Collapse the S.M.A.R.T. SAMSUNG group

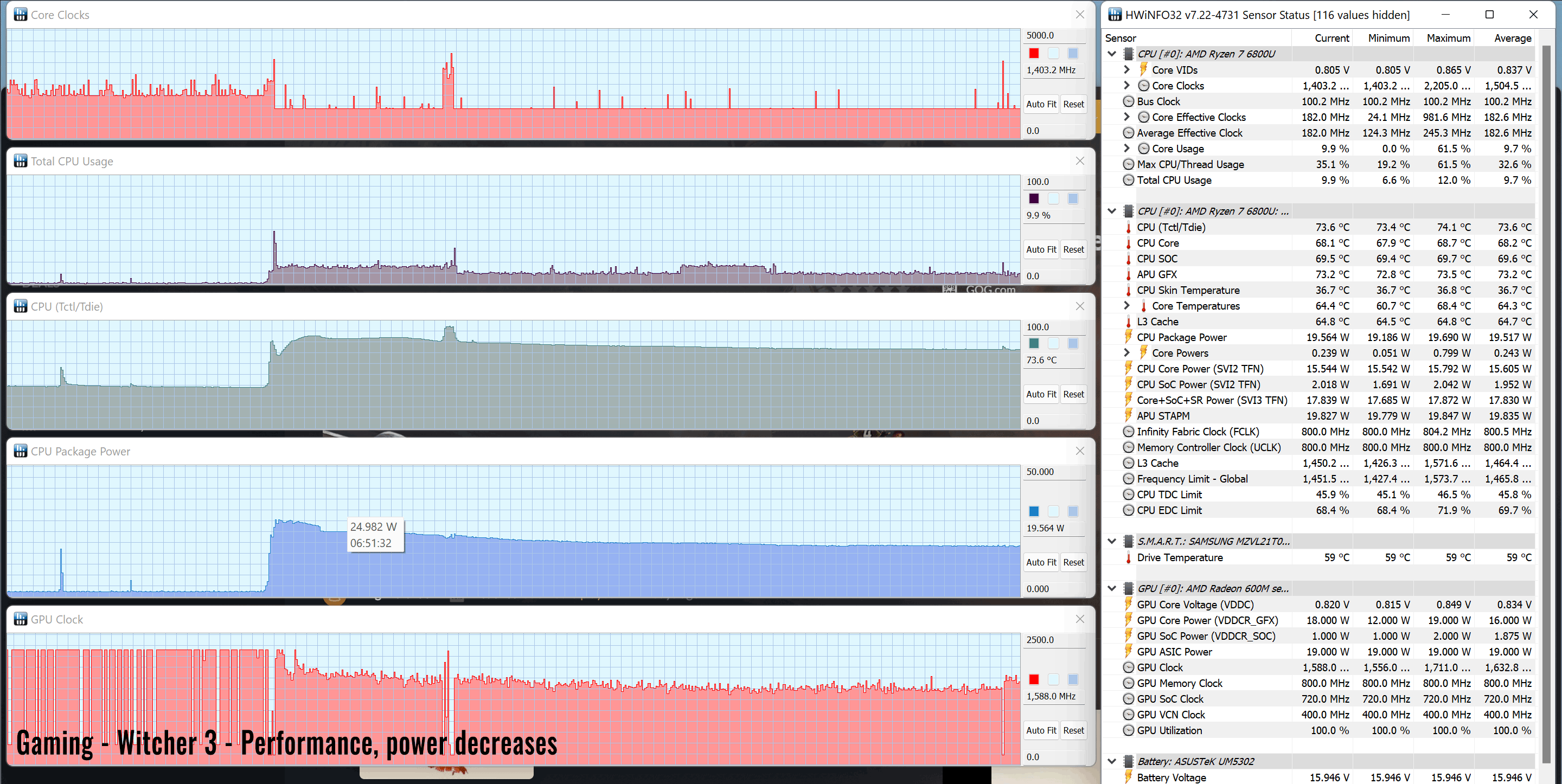coord(1111,542)
